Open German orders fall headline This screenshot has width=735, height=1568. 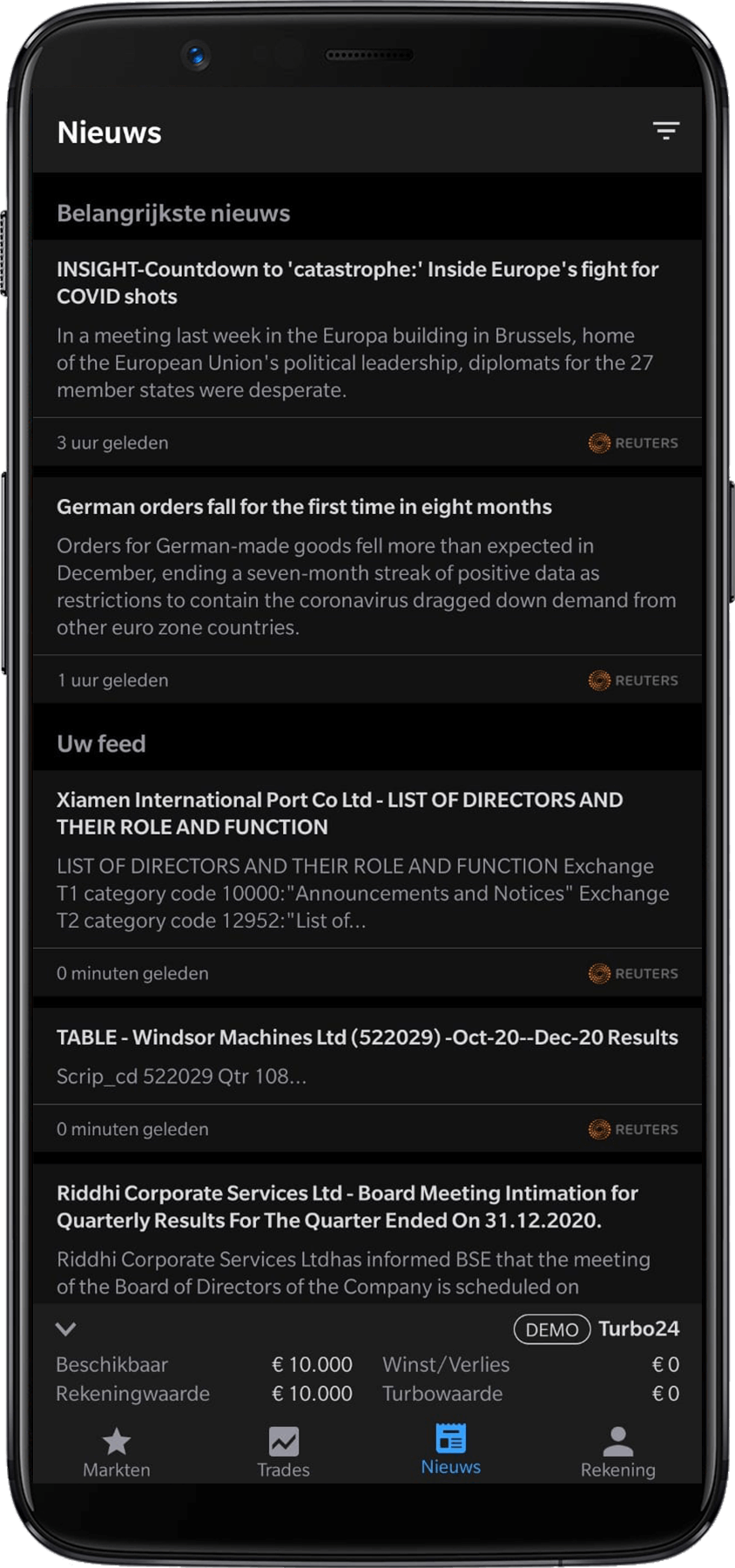pos(304,507)
